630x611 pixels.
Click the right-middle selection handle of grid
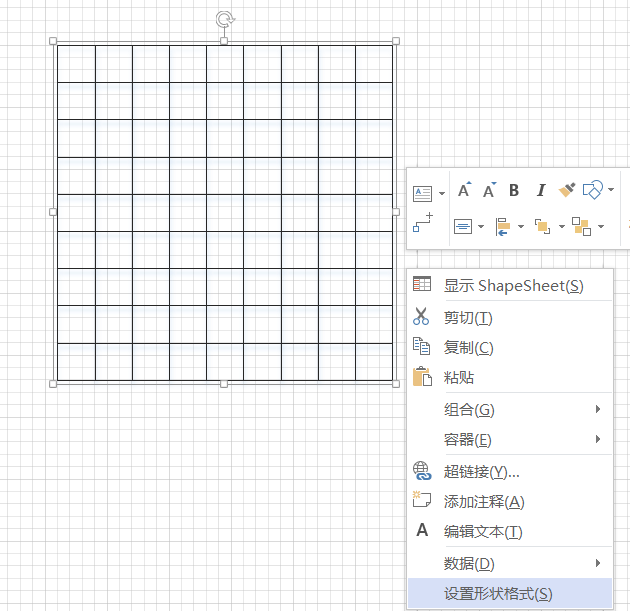pos(396,212)
